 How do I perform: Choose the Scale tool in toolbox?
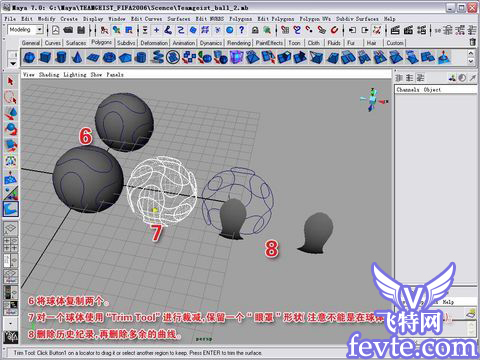click(x=10, y=145)
